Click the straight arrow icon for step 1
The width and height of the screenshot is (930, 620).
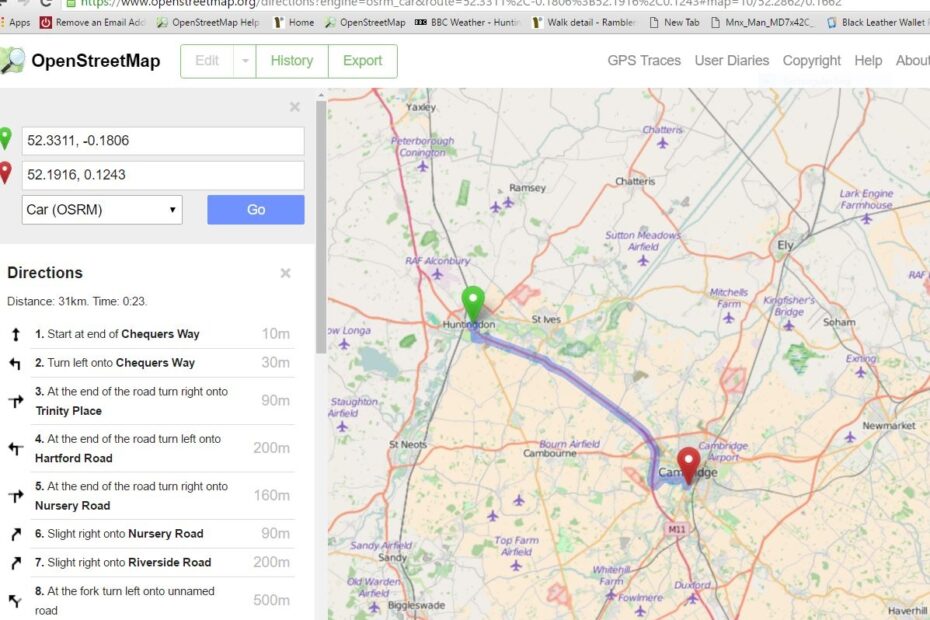[16, 335]
